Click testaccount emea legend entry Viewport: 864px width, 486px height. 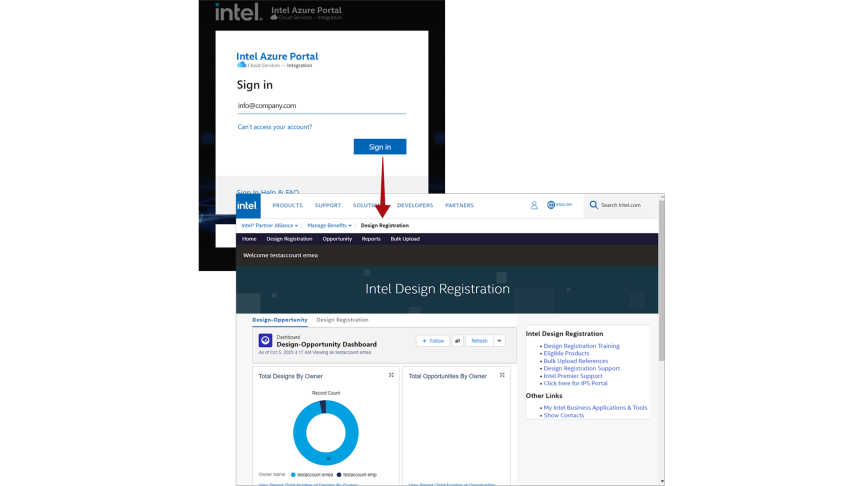click(312, 474)
